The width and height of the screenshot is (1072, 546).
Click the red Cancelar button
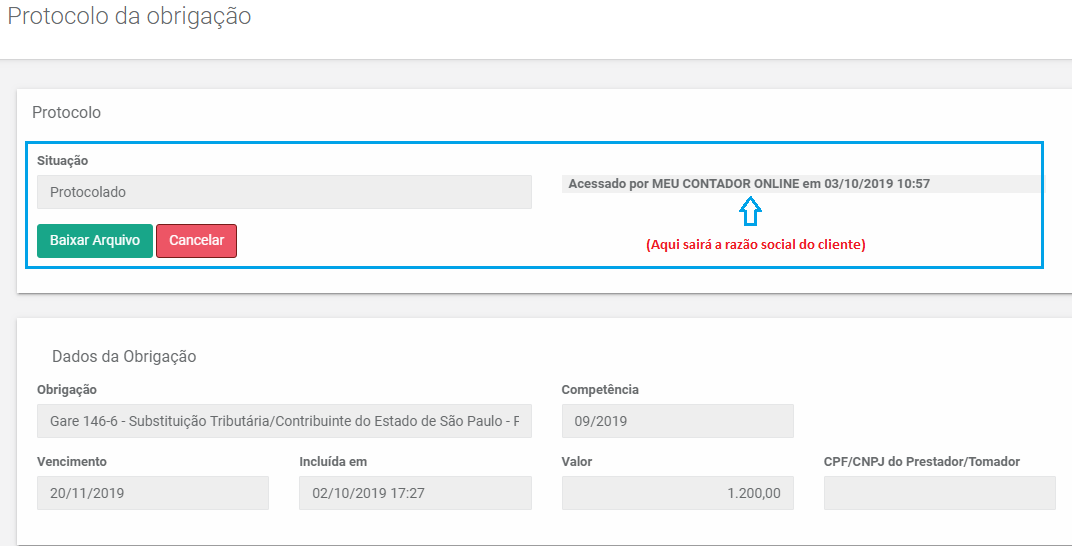pos(196,241)
